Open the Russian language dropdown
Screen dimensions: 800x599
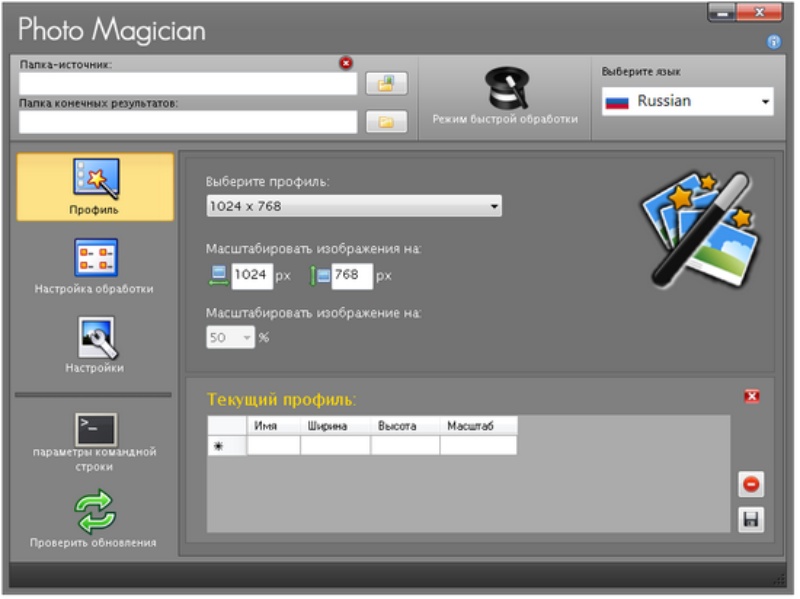pos(688,101)
